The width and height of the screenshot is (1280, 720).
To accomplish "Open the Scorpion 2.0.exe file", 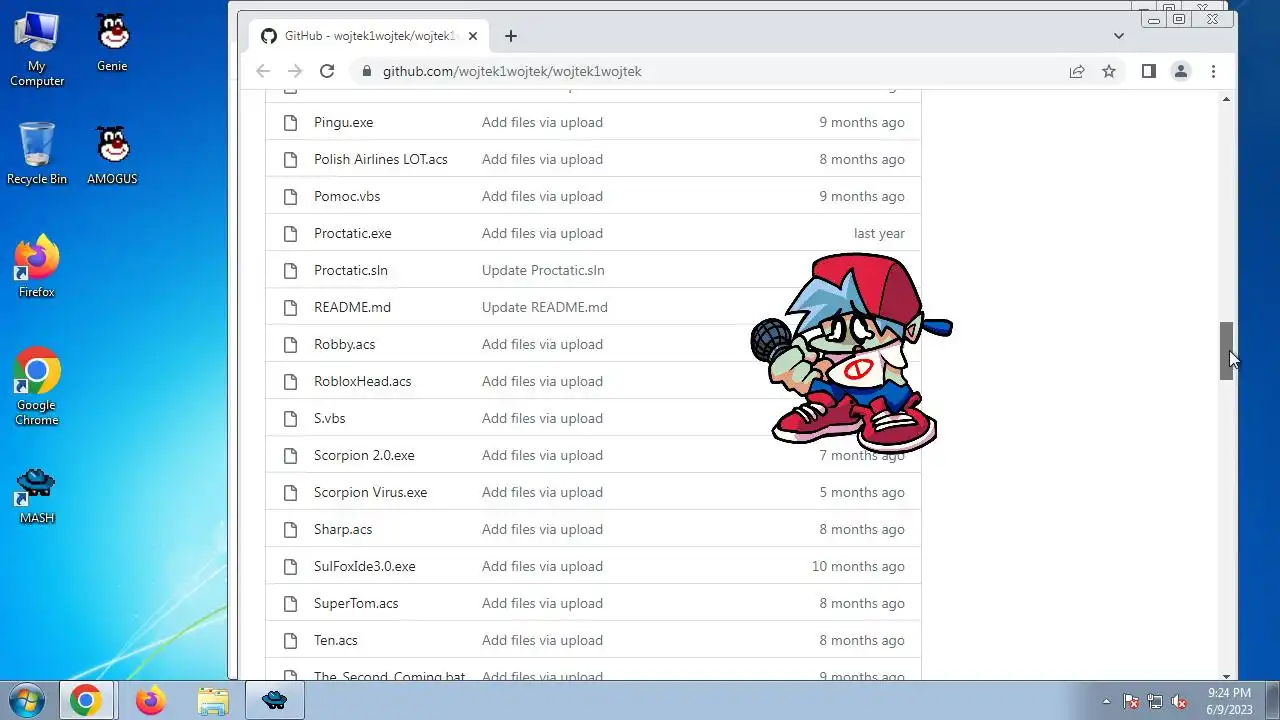I will pos(364,455).
